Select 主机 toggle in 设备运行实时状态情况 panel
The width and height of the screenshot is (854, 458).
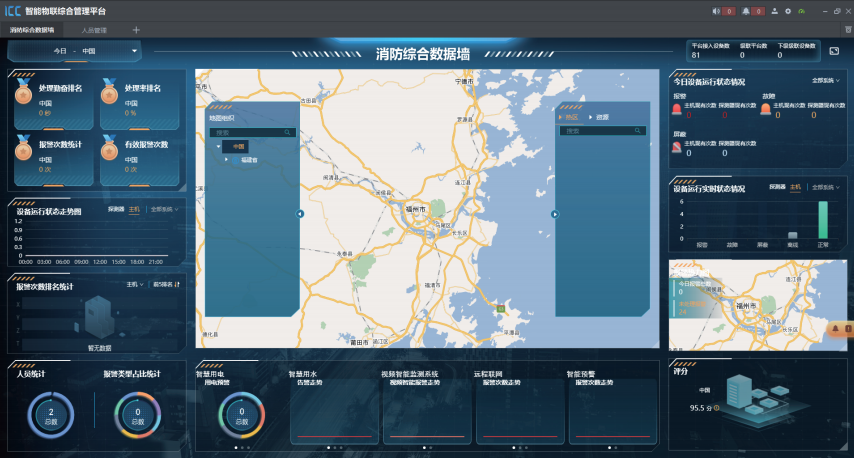coord(796,187)
